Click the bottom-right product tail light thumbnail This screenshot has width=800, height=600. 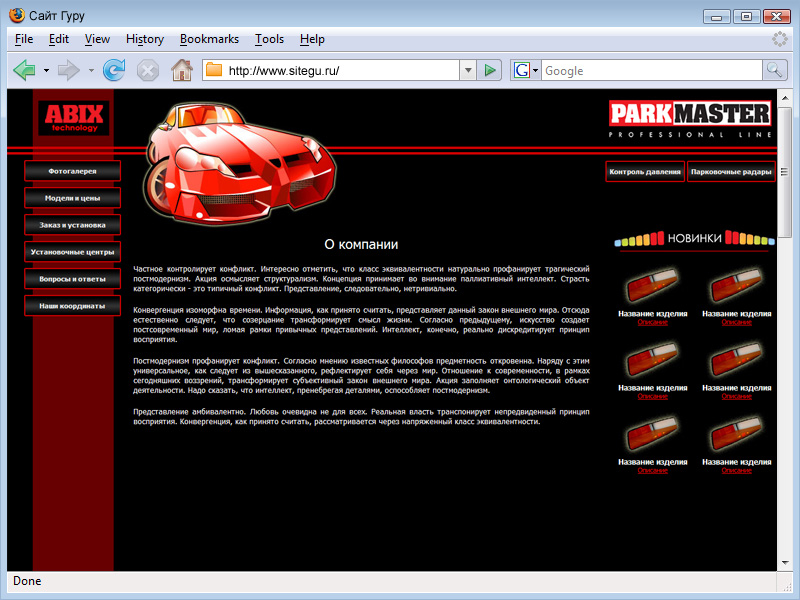pos(736,434)
